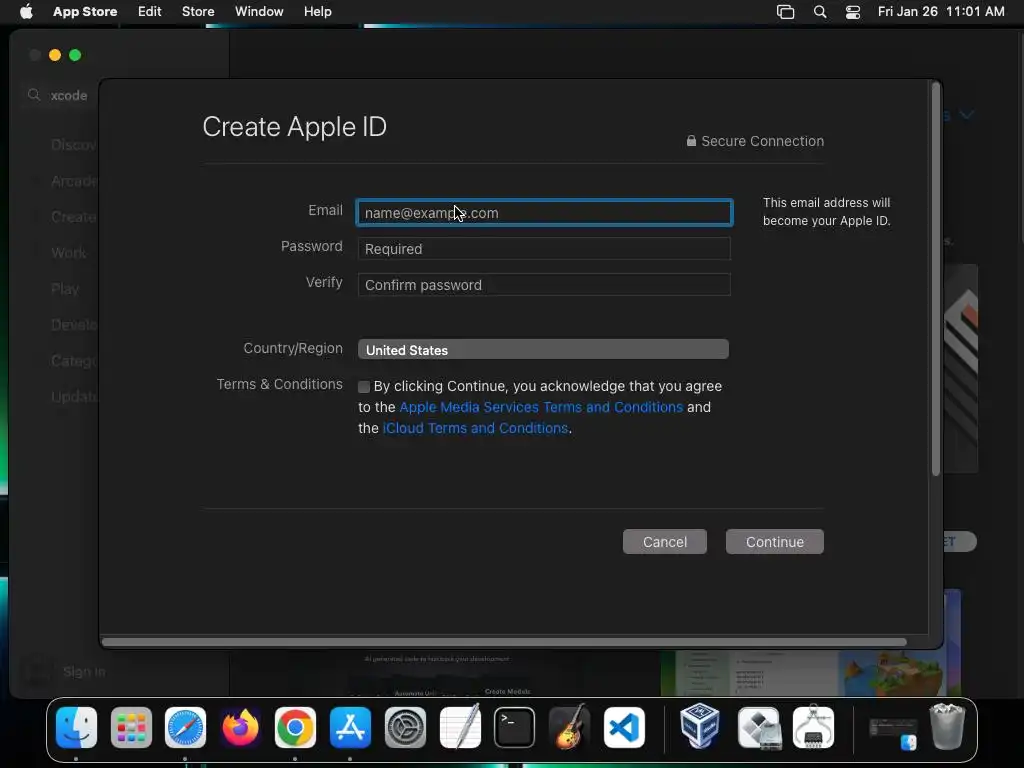
Task: Click the dialog's vertical scrollbar
Action: [x=935, y=280]
